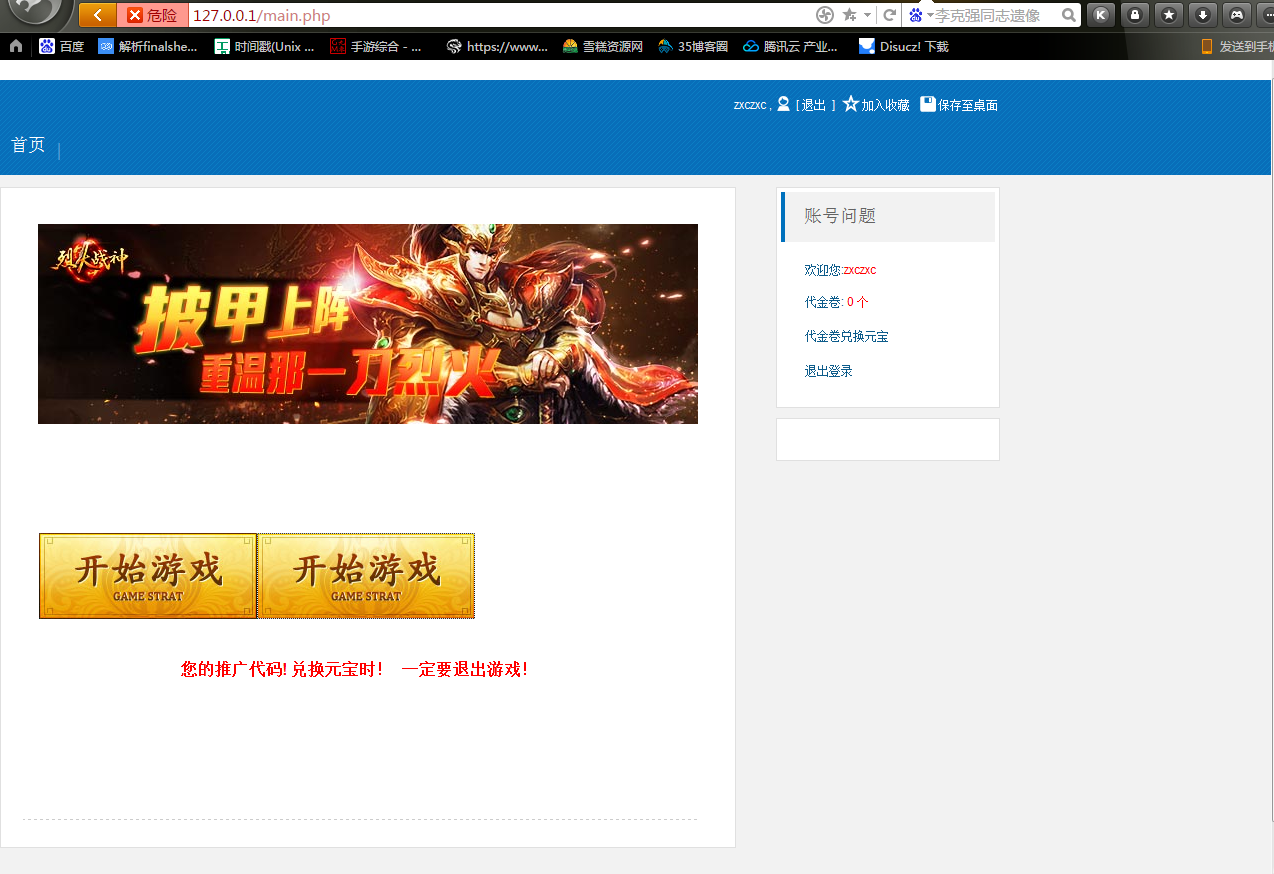
Task: Click the 披甲上阵 game banner image
Action: (x=368, y=324)
